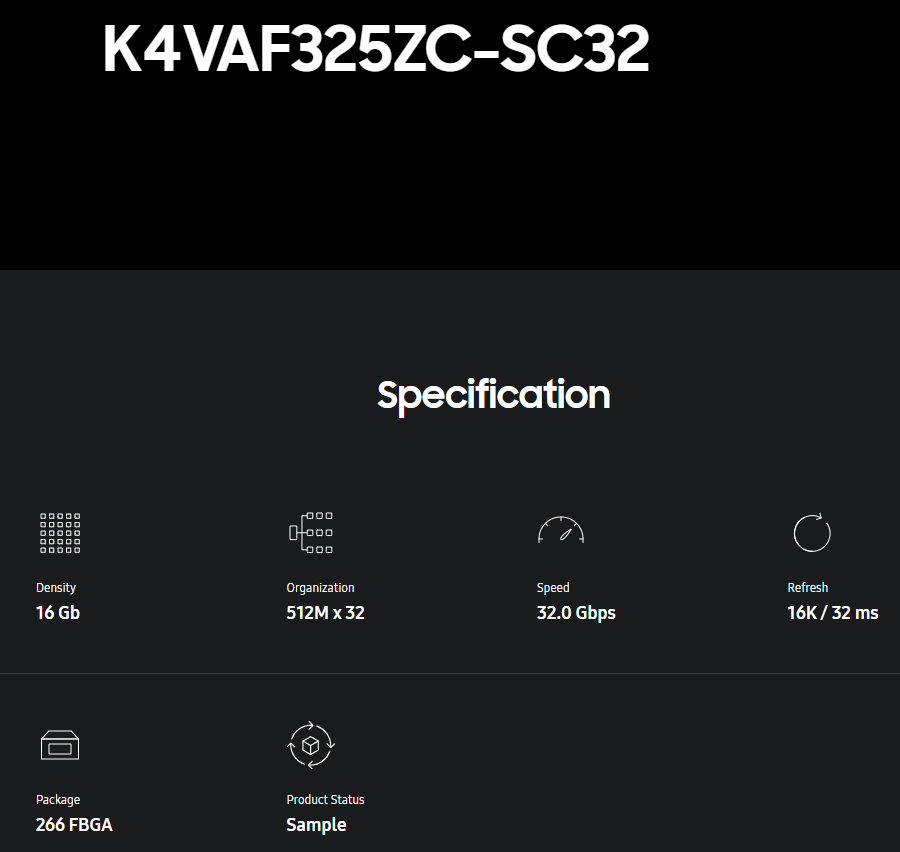900x852 pixels.
Task: Click the 512M x 32 organization value
Action: pos(325,613)
